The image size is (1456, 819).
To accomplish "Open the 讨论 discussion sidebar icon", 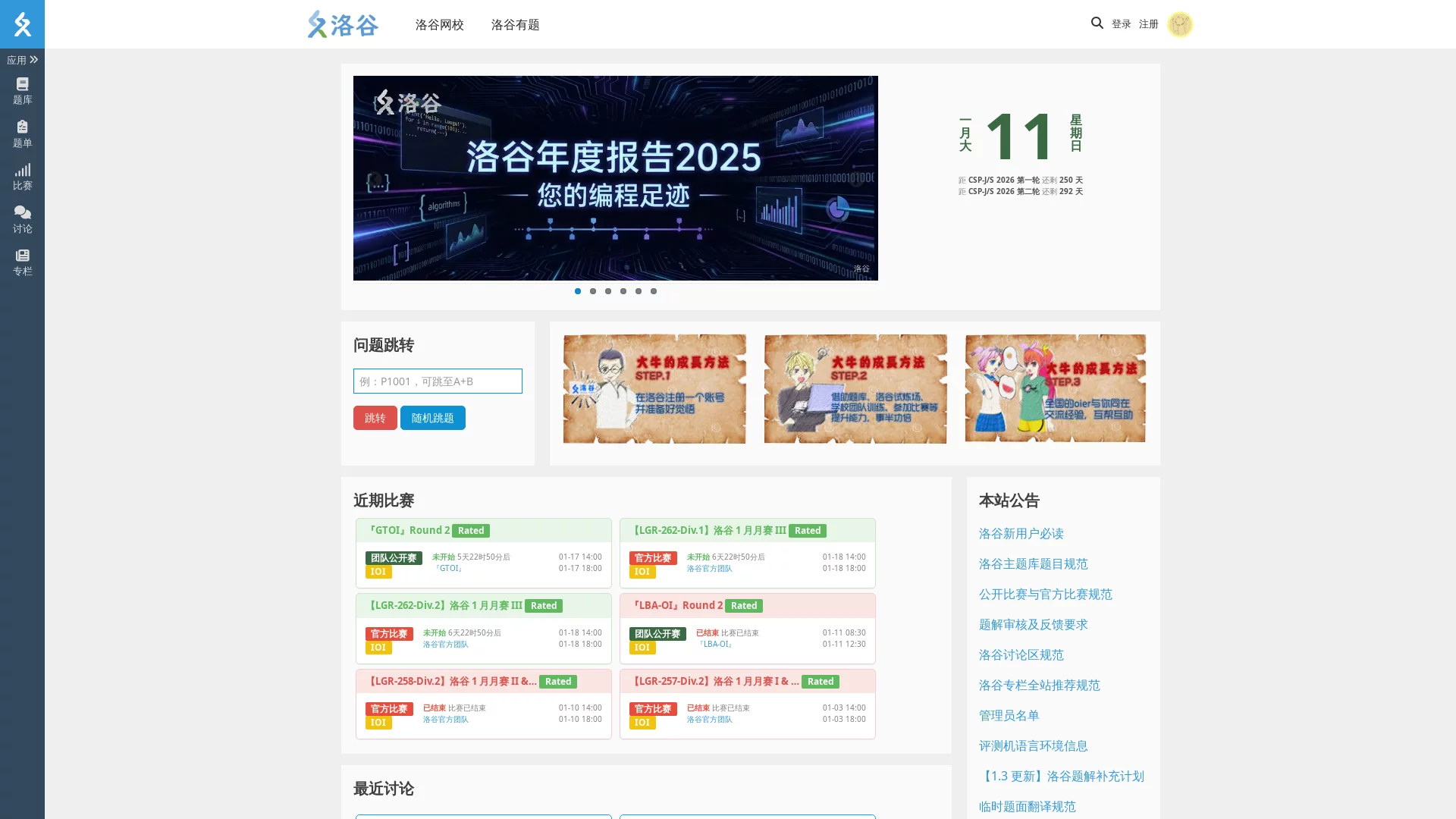I will [22, 219].
